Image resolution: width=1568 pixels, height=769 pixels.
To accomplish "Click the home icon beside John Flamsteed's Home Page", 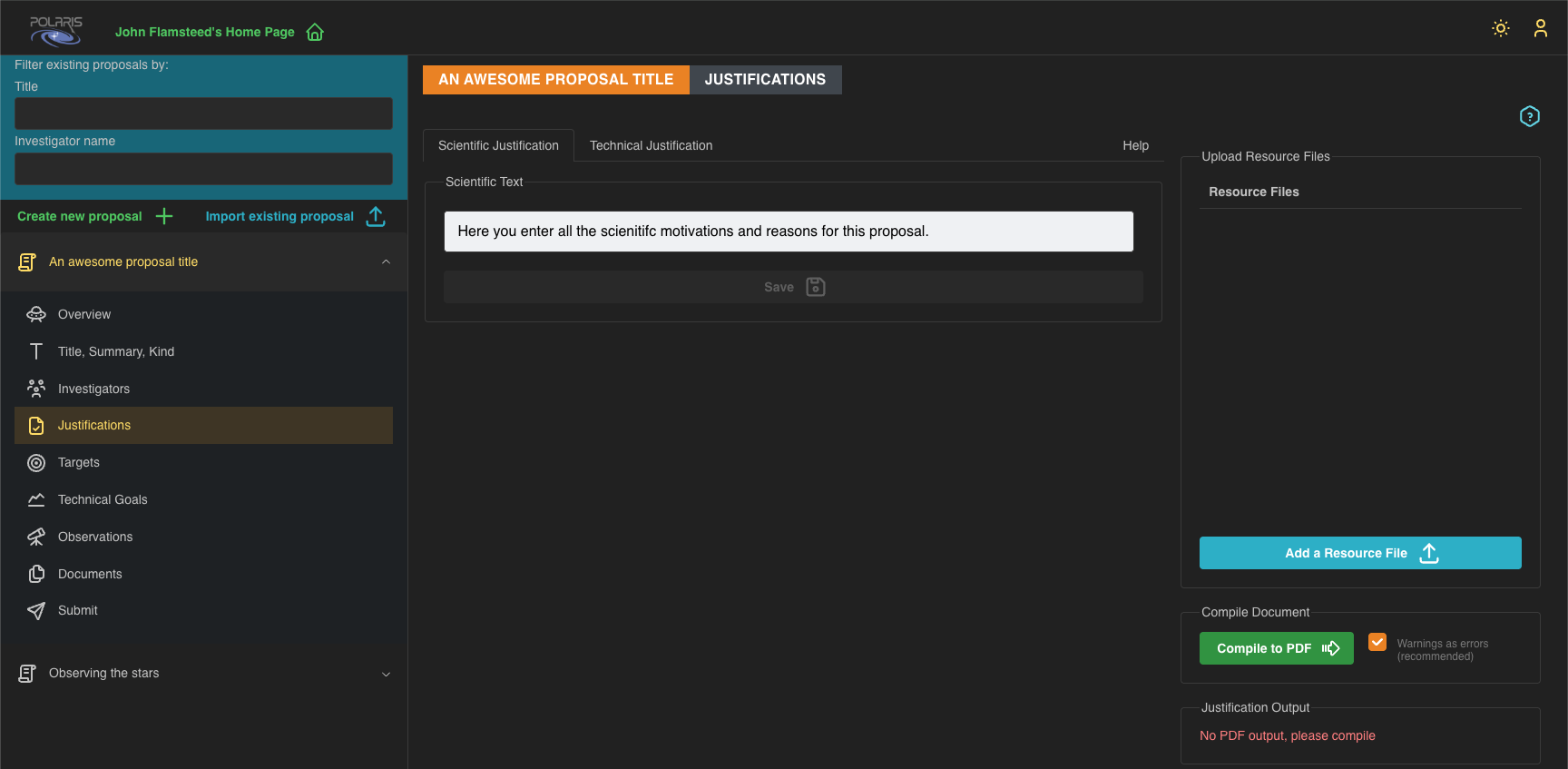I will coord(315,33).
